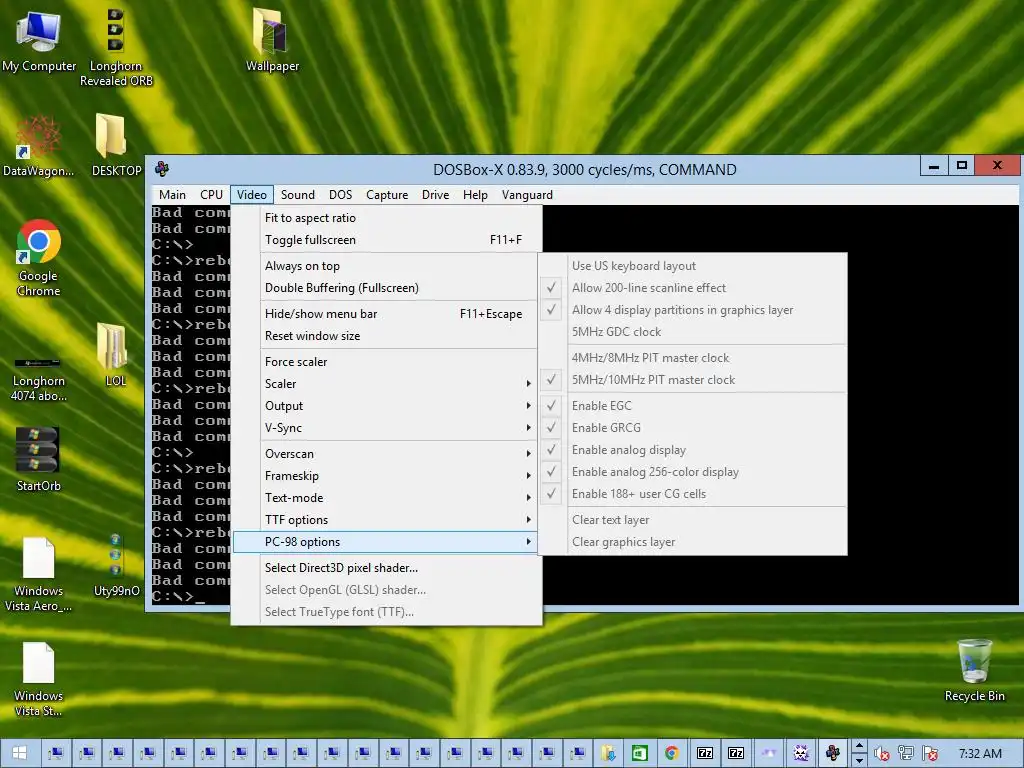Choose Always on top
The width and height of the screenshot is (1024, 768).
pyautogui.click(x=385, y=266)
